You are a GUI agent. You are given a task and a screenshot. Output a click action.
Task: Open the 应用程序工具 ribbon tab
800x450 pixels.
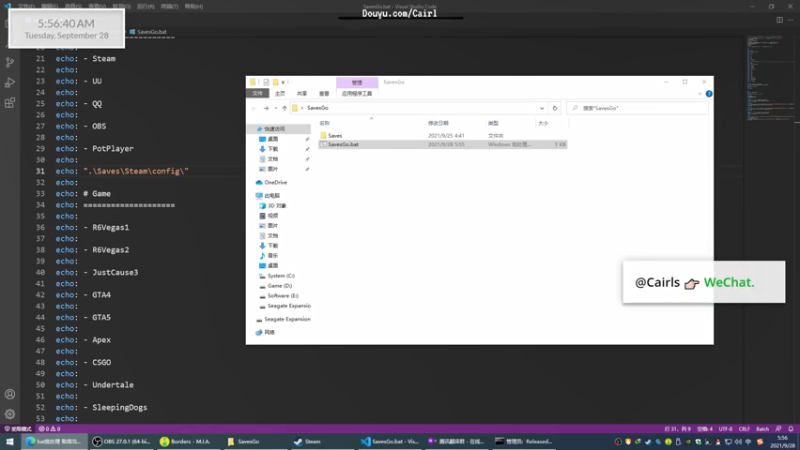[x=357, y=94]
